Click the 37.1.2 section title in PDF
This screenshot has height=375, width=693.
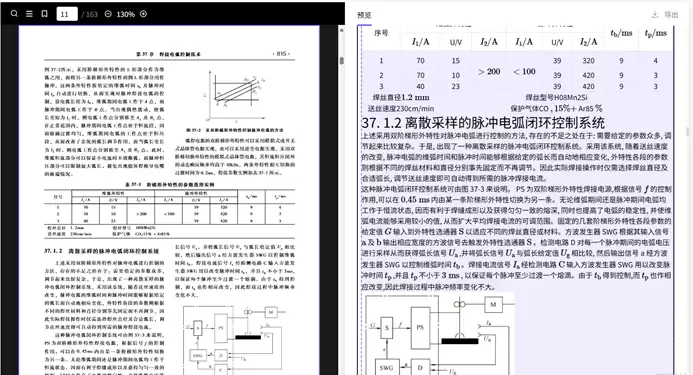click(x=101, y=251)
